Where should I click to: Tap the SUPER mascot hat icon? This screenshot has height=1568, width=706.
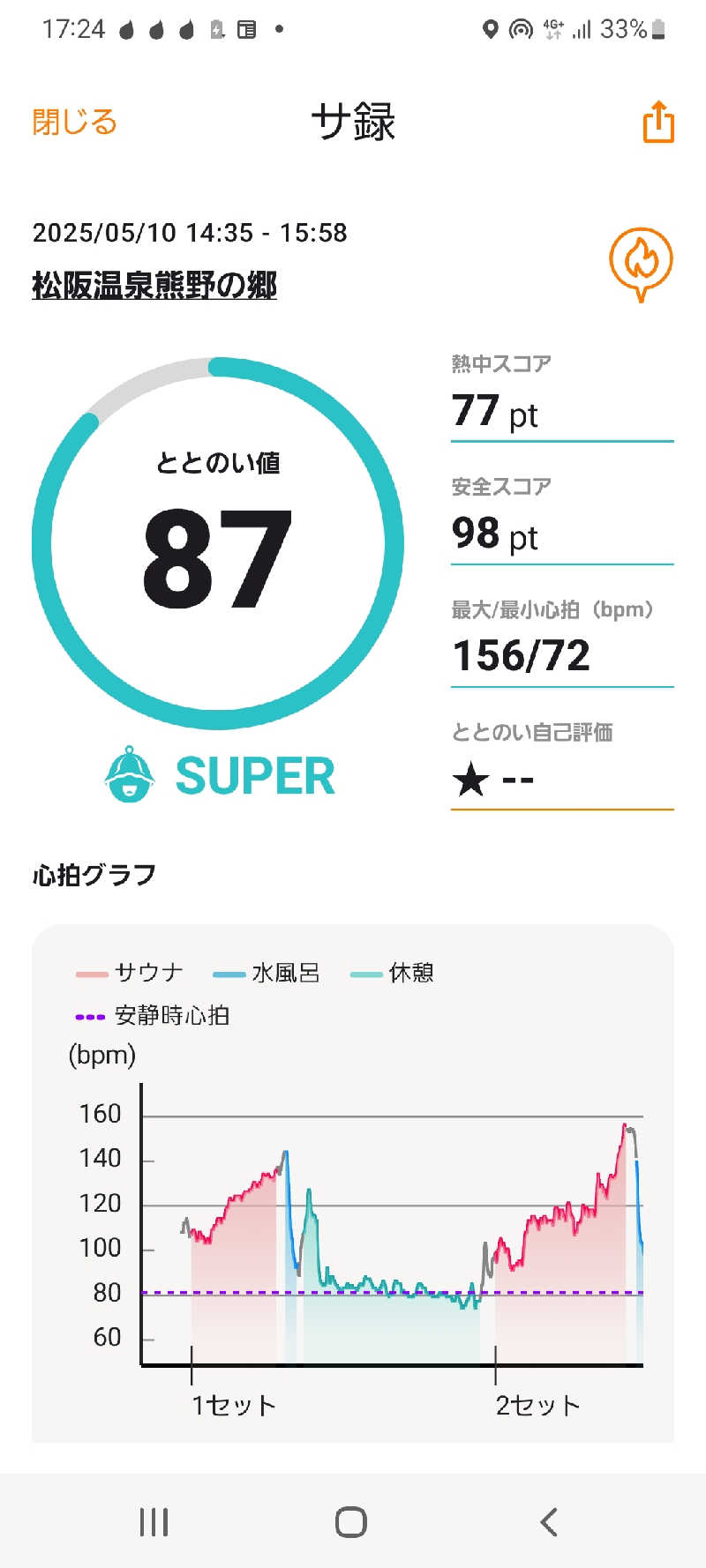[130, 774]
